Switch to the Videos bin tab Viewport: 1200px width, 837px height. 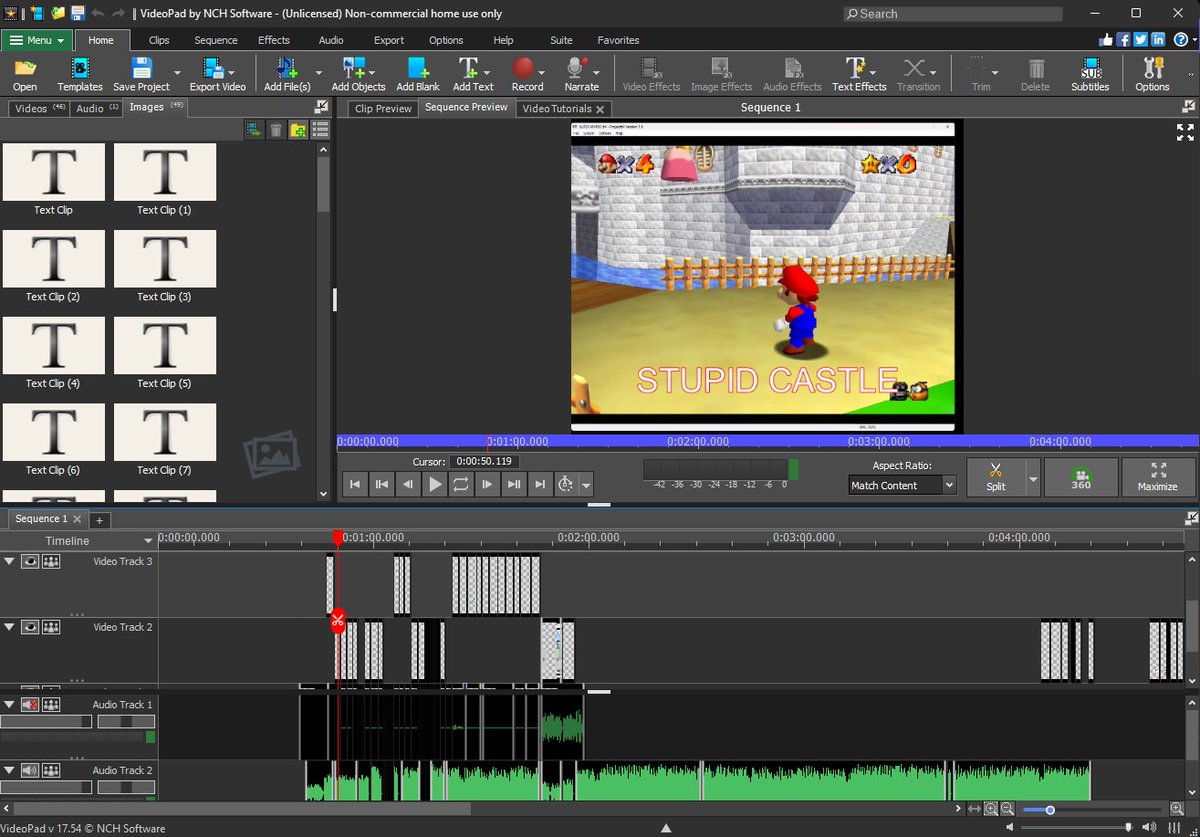click(38, 108)
